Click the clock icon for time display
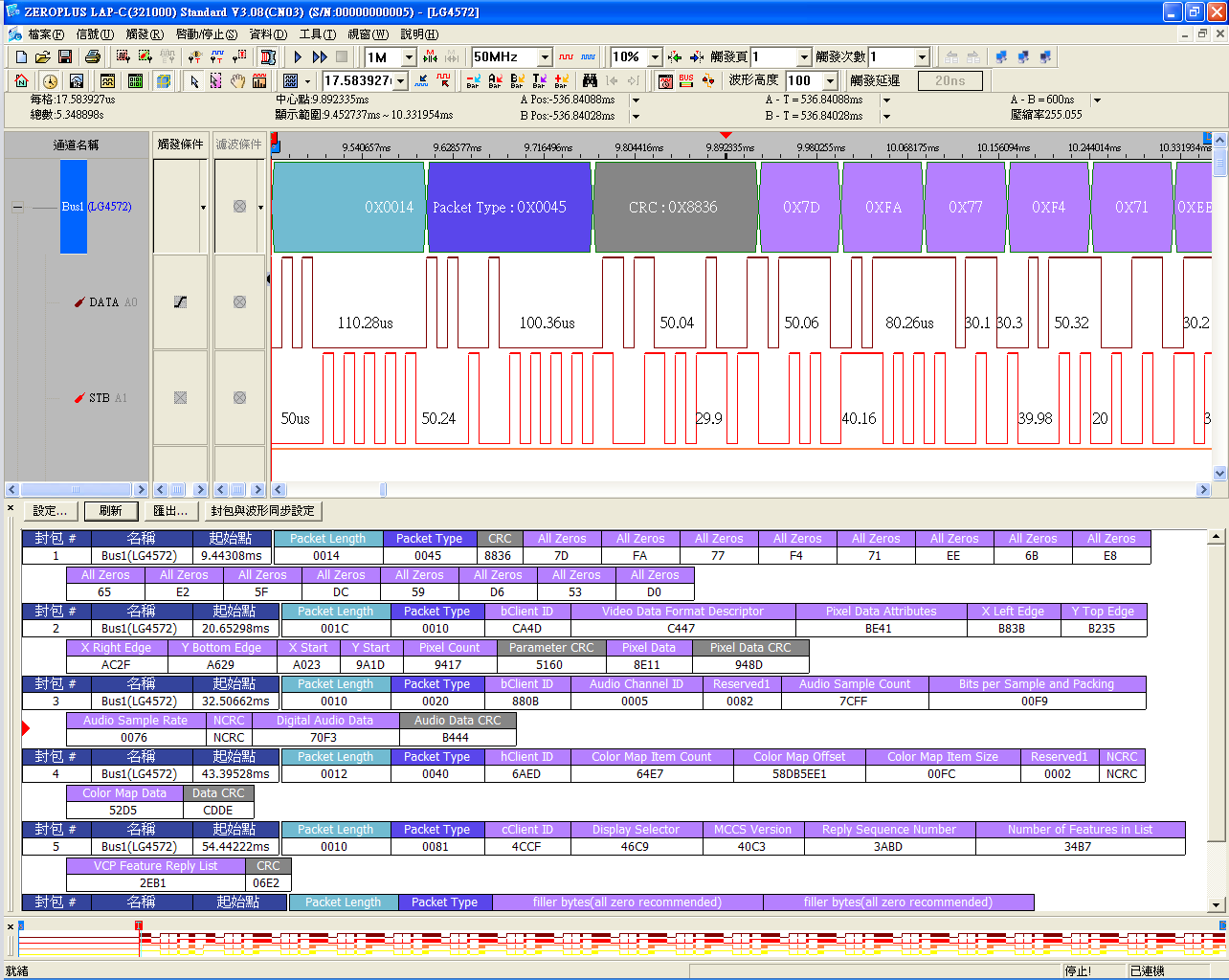 50,81
